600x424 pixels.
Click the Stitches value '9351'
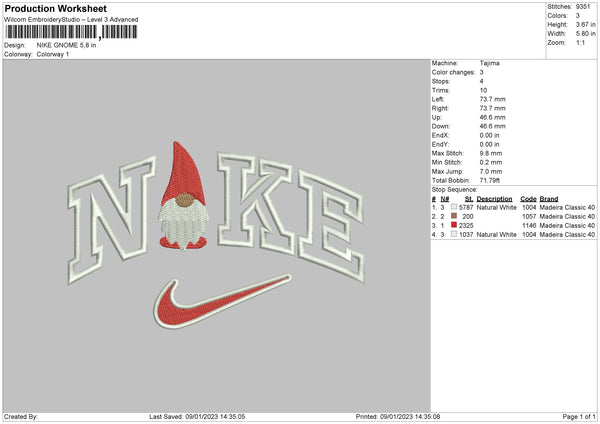tap(583, 7)
